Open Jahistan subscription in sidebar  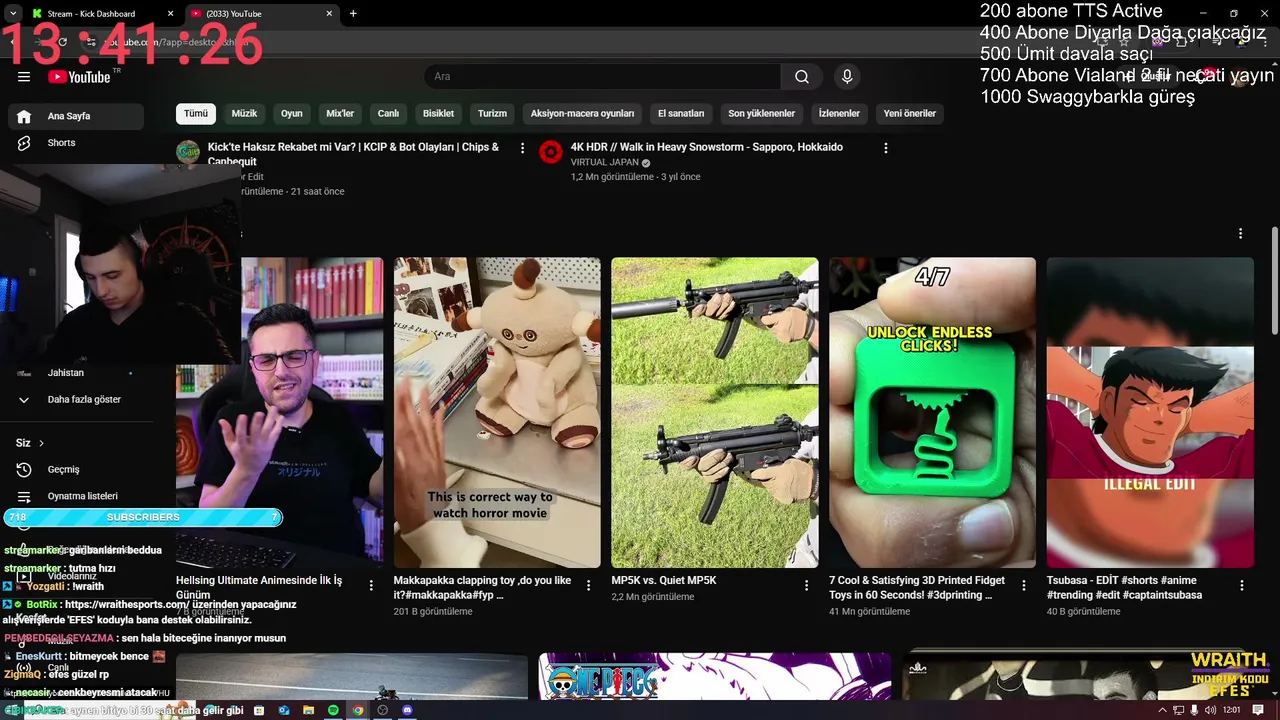coord(76,373)
